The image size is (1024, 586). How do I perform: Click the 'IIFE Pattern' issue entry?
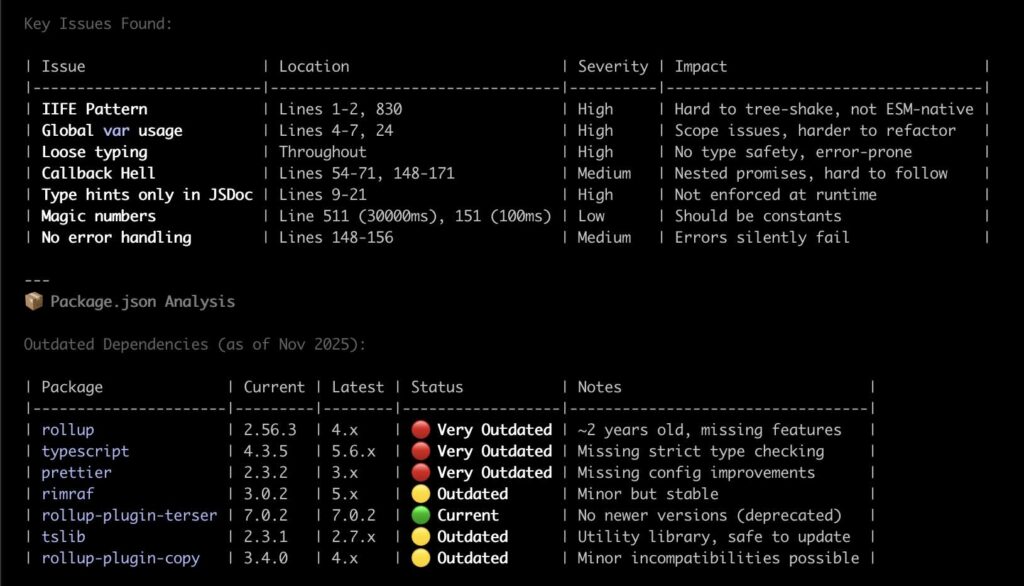[x=94, y=109]
